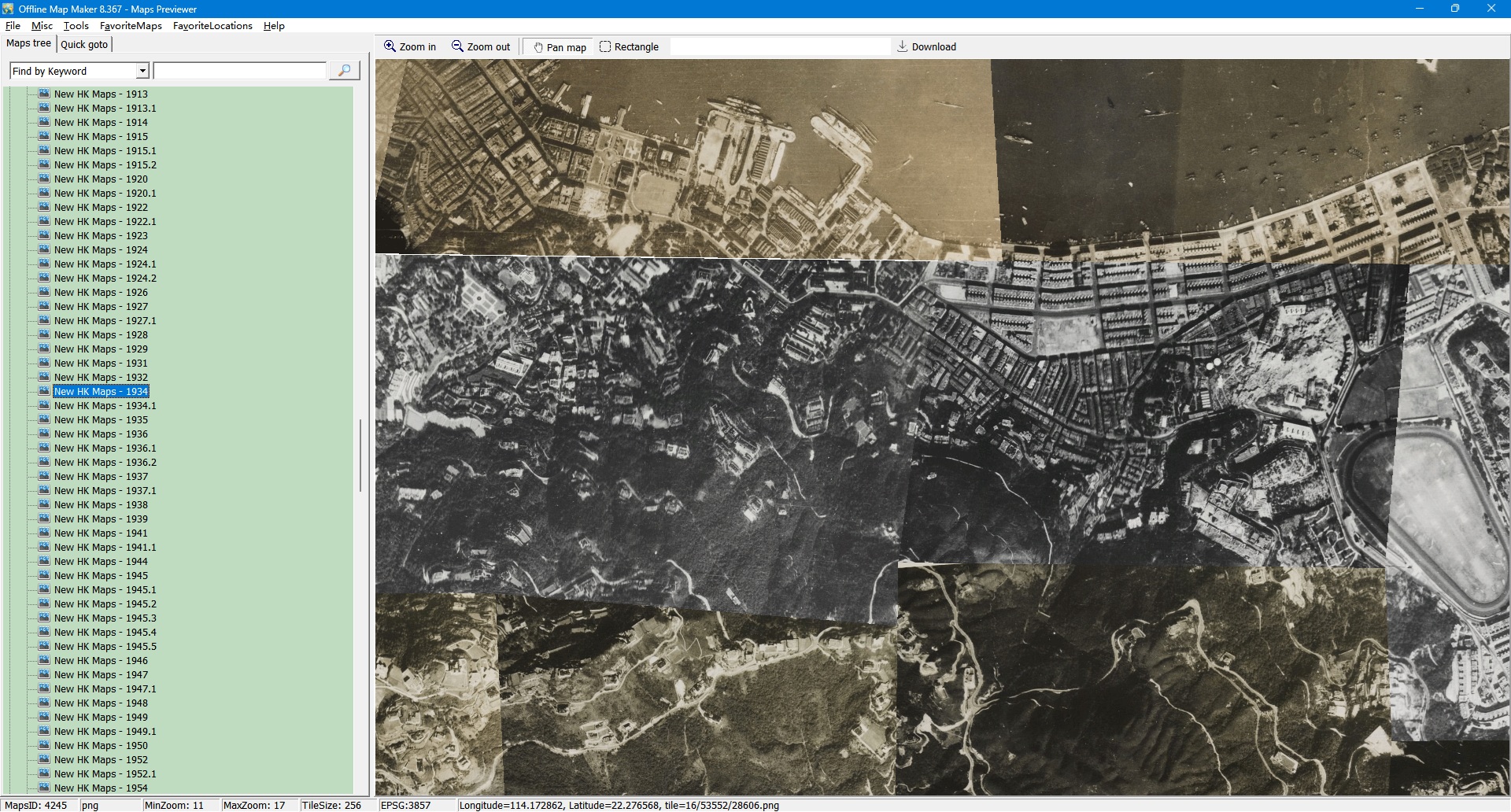Open the File menu
Image resolution: width=1511 pixels, height=812 pixels.
13,26
